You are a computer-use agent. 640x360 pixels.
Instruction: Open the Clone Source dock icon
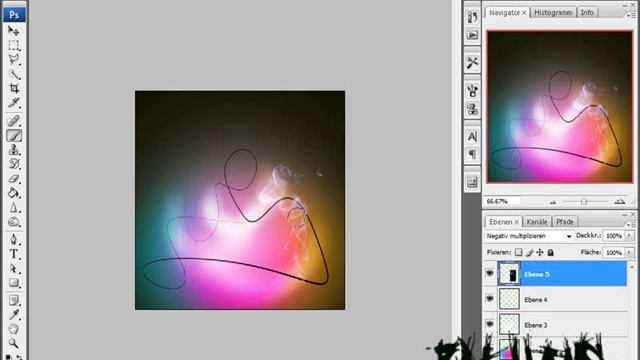(x=472, y=109)
